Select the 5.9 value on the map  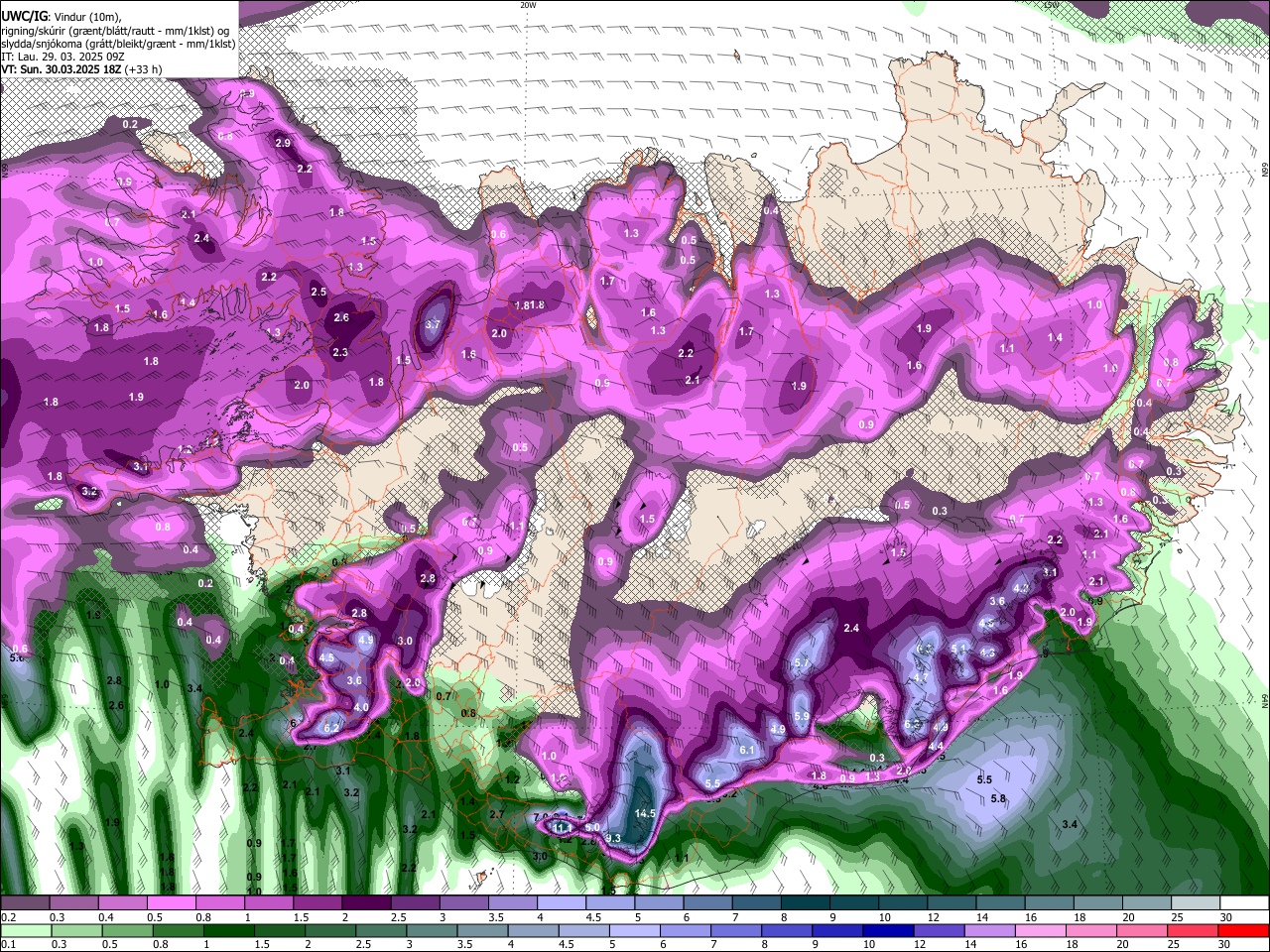coord(803,716)
